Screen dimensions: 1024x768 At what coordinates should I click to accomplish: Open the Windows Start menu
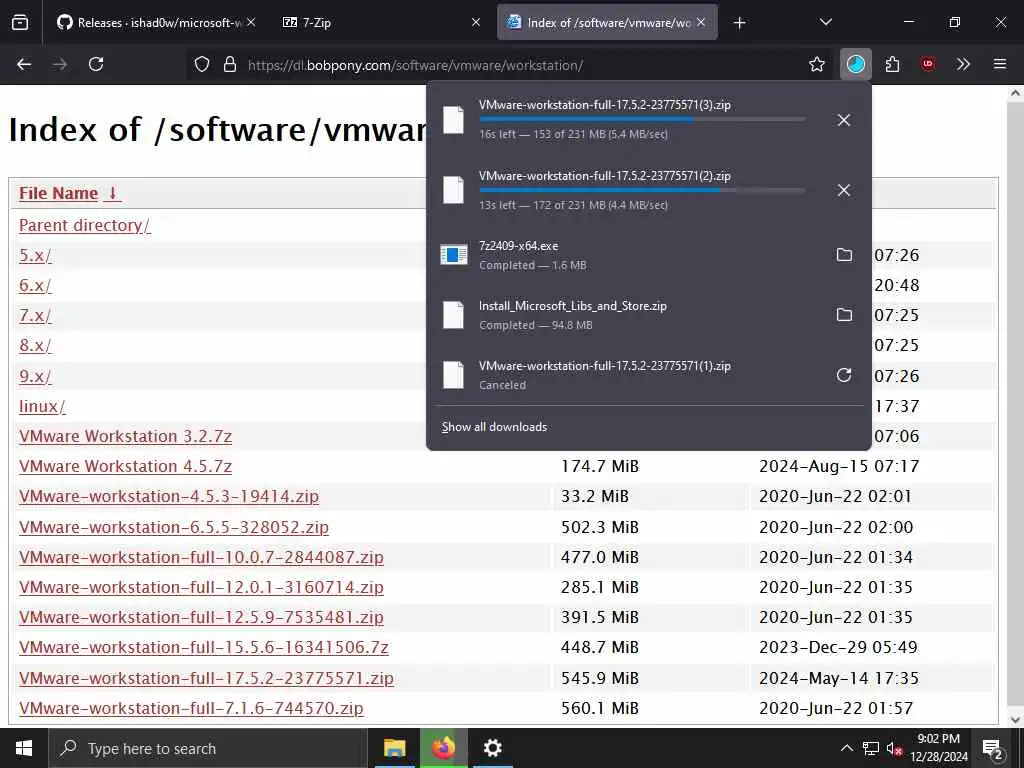click(24, 748)
